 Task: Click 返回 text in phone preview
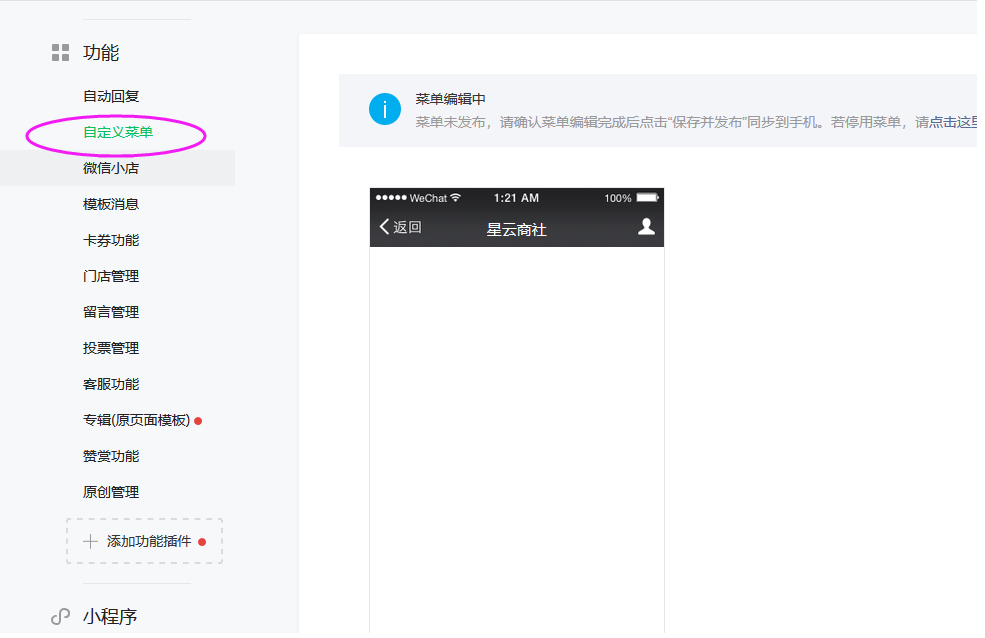[x=408, y=227]
